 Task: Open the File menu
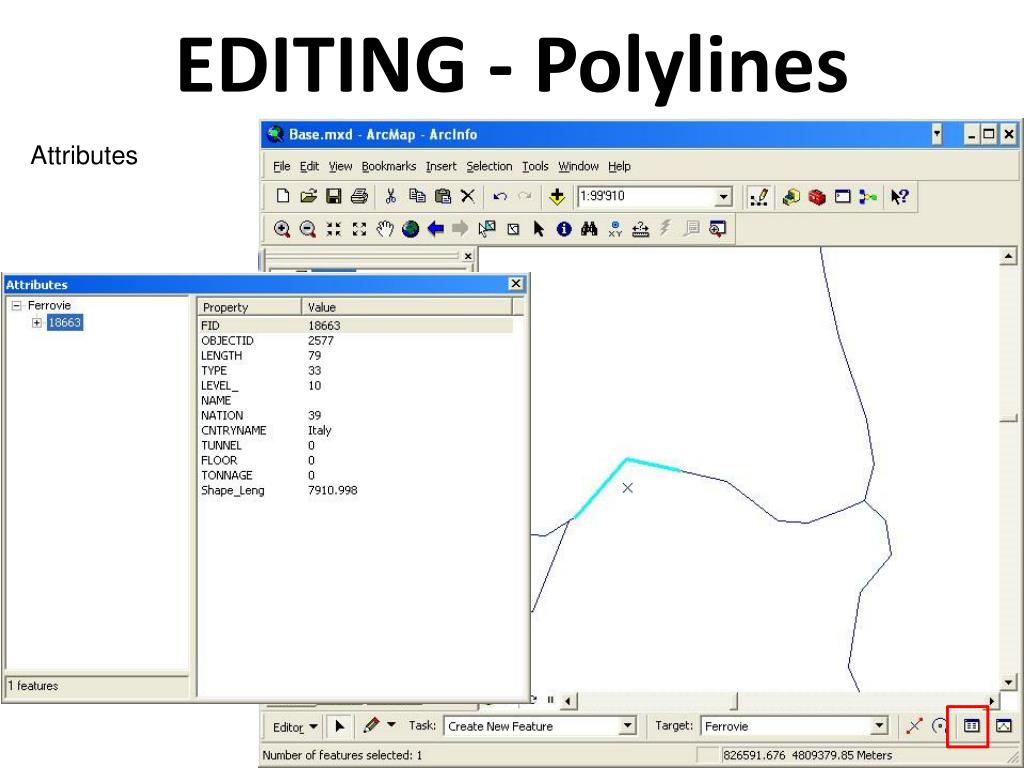coord(281,167)
